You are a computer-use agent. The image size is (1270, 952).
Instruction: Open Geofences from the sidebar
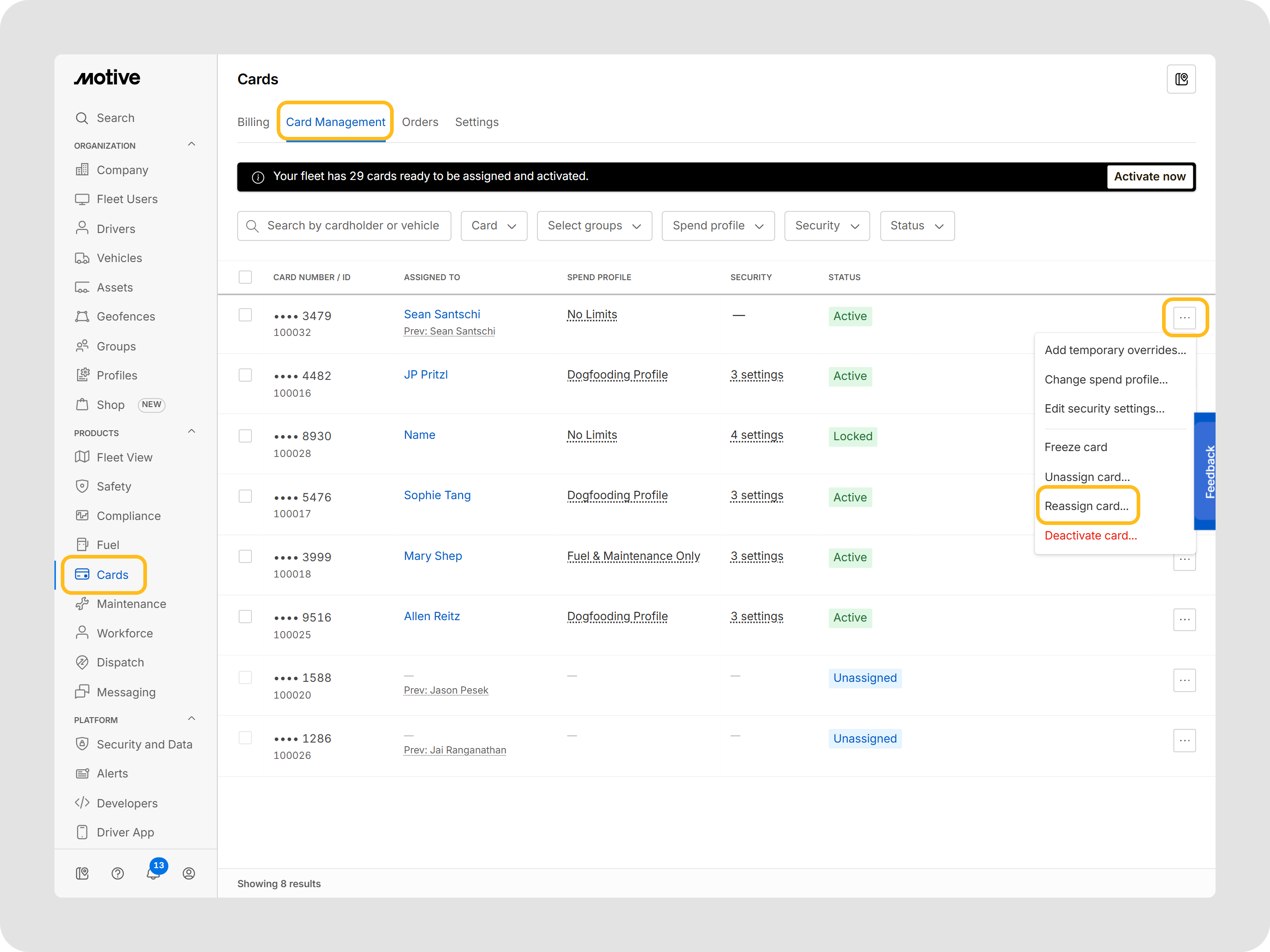pyautogui.click(x=125, y=316)
